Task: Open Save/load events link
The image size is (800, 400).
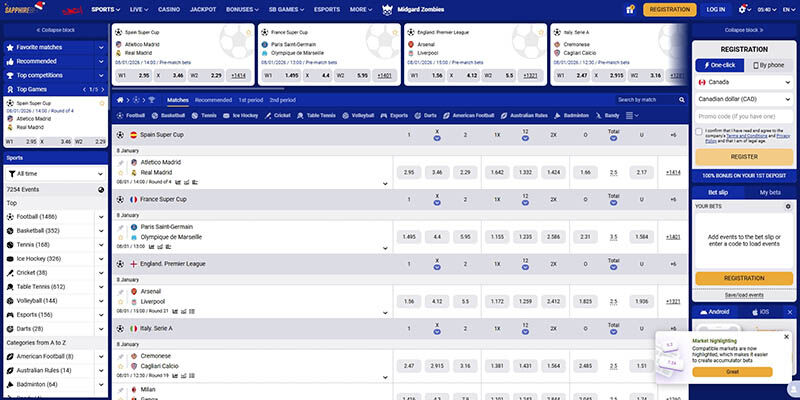Action: pyautogui.click(x=744, y=295)
